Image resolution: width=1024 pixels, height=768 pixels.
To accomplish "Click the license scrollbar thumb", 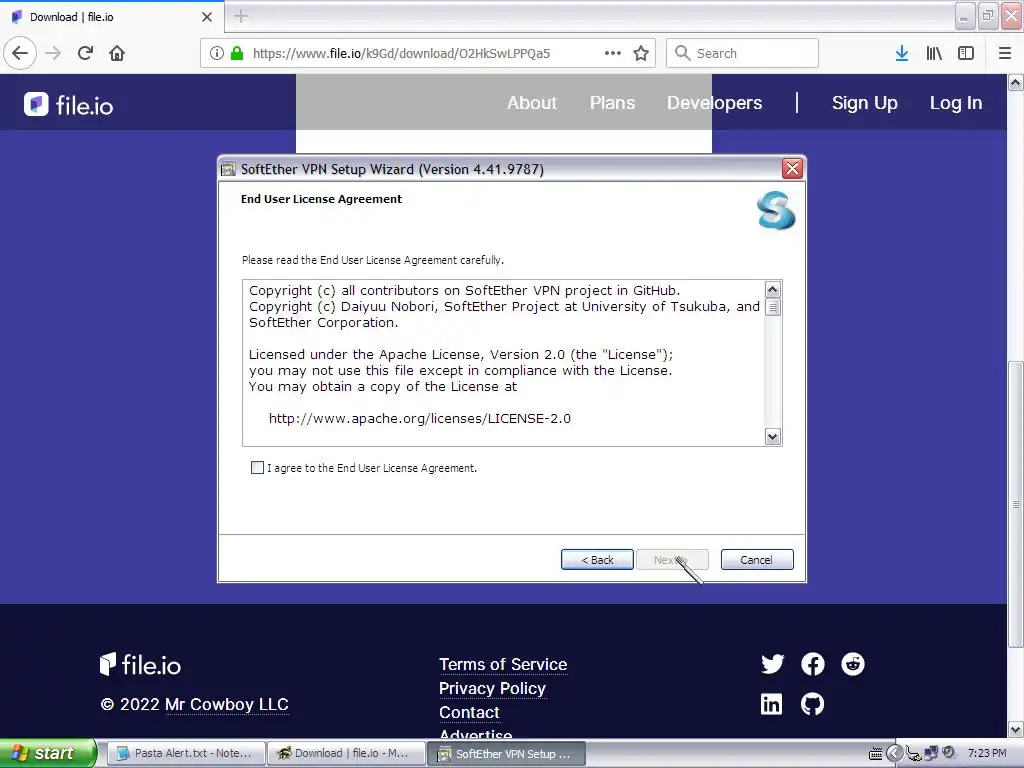I will click(x=773, y=307).
